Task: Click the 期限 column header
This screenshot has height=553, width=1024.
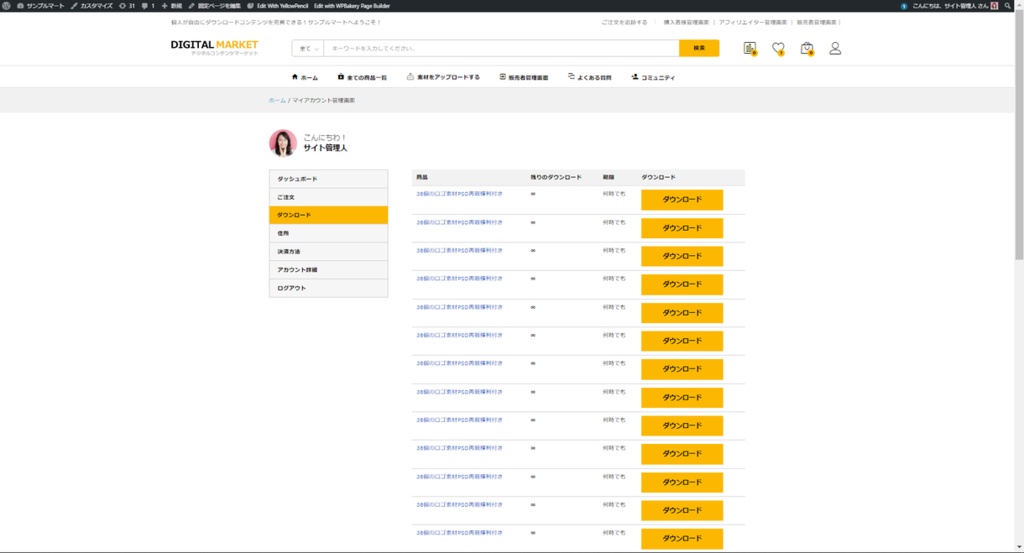Action: coord(608,177)
